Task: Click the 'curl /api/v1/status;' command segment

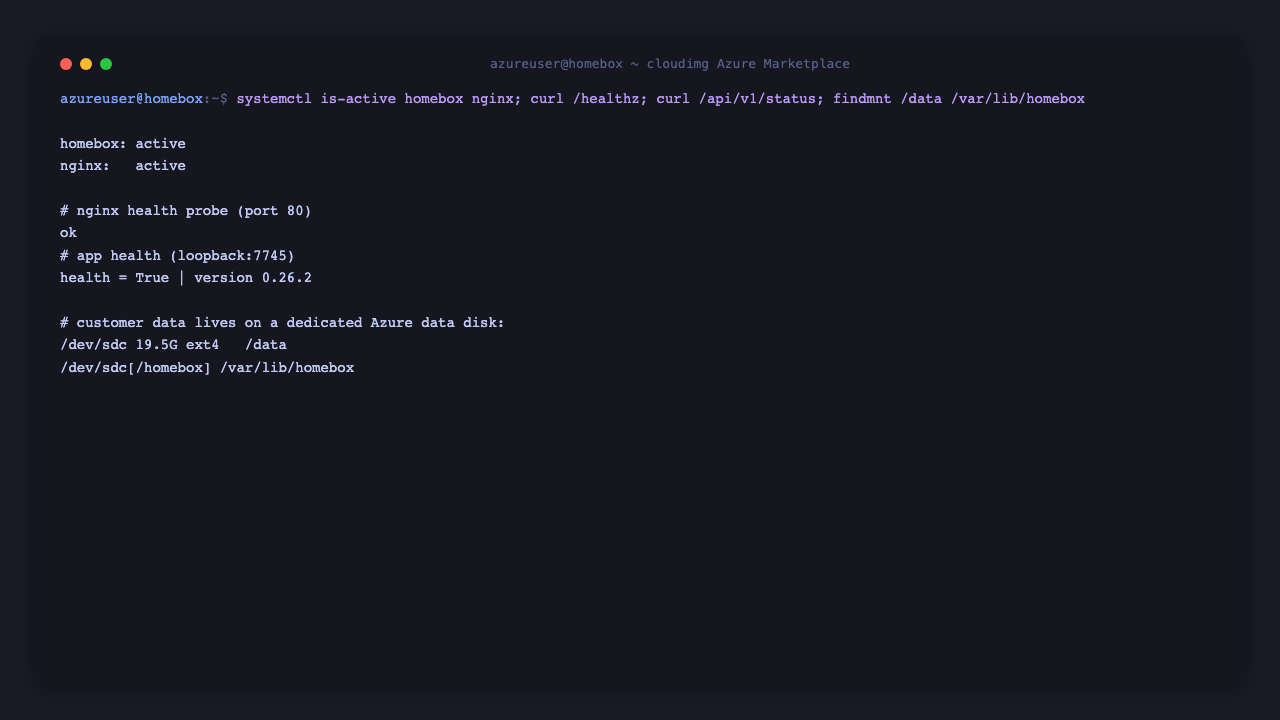Action: click(740, 99)
